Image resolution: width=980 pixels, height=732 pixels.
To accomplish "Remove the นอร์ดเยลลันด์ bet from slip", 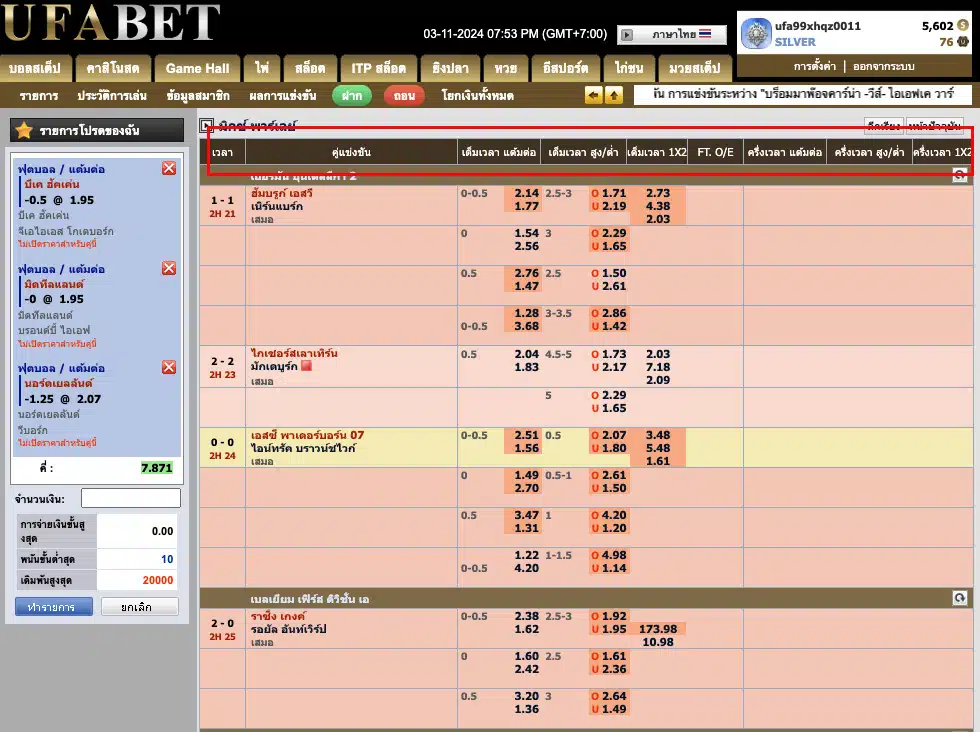I will click(169, 367).
